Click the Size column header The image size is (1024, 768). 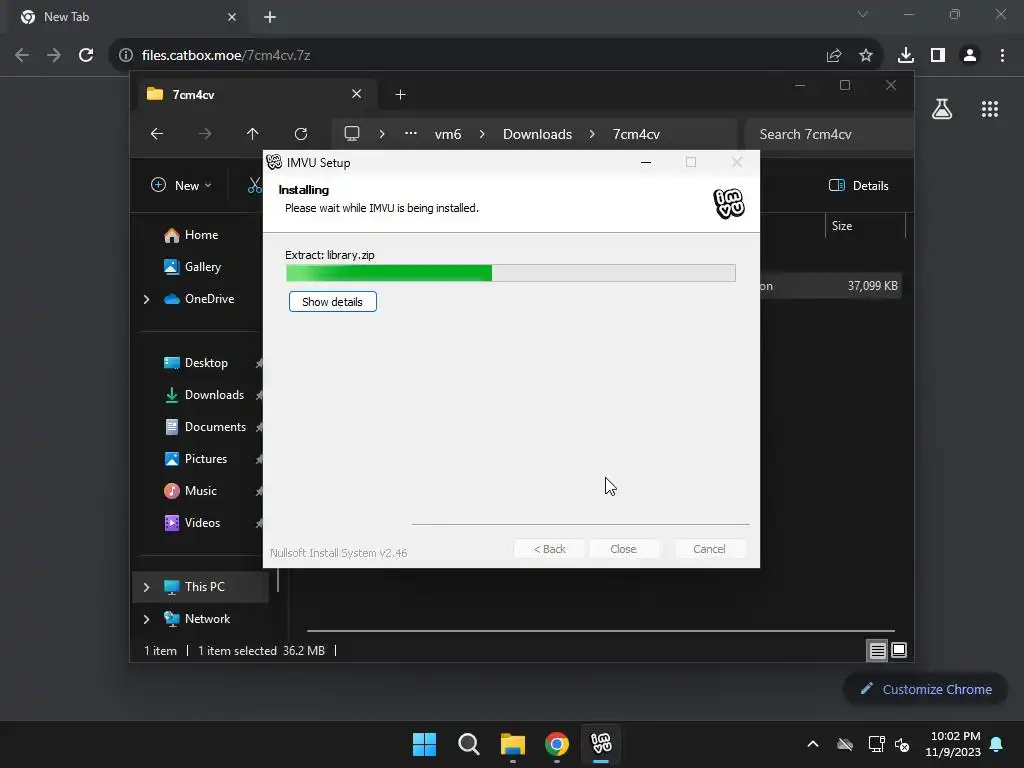click(865, 226)
